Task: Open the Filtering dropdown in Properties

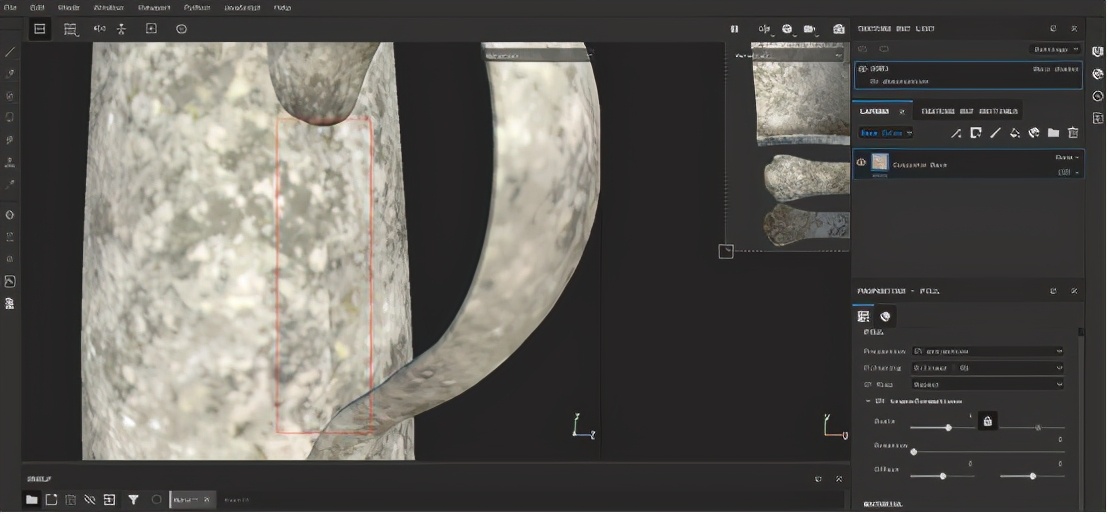Action: coord(988,368)
